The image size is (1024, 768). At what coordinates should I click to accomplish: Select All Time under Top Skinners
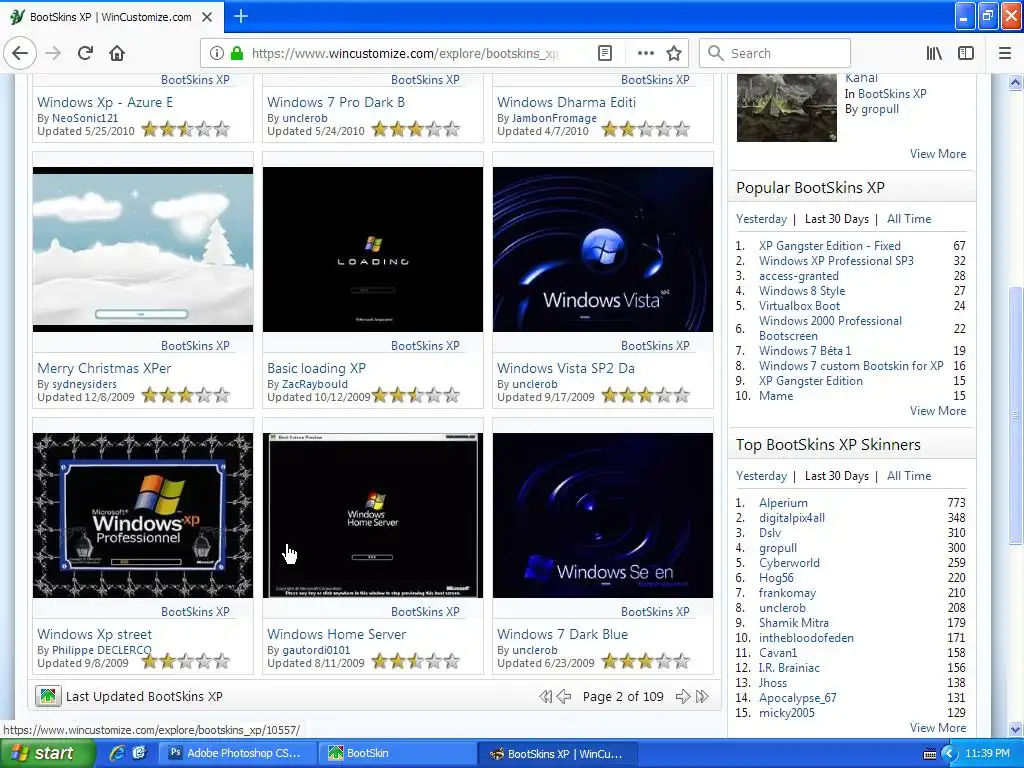[x=909, y=476]
